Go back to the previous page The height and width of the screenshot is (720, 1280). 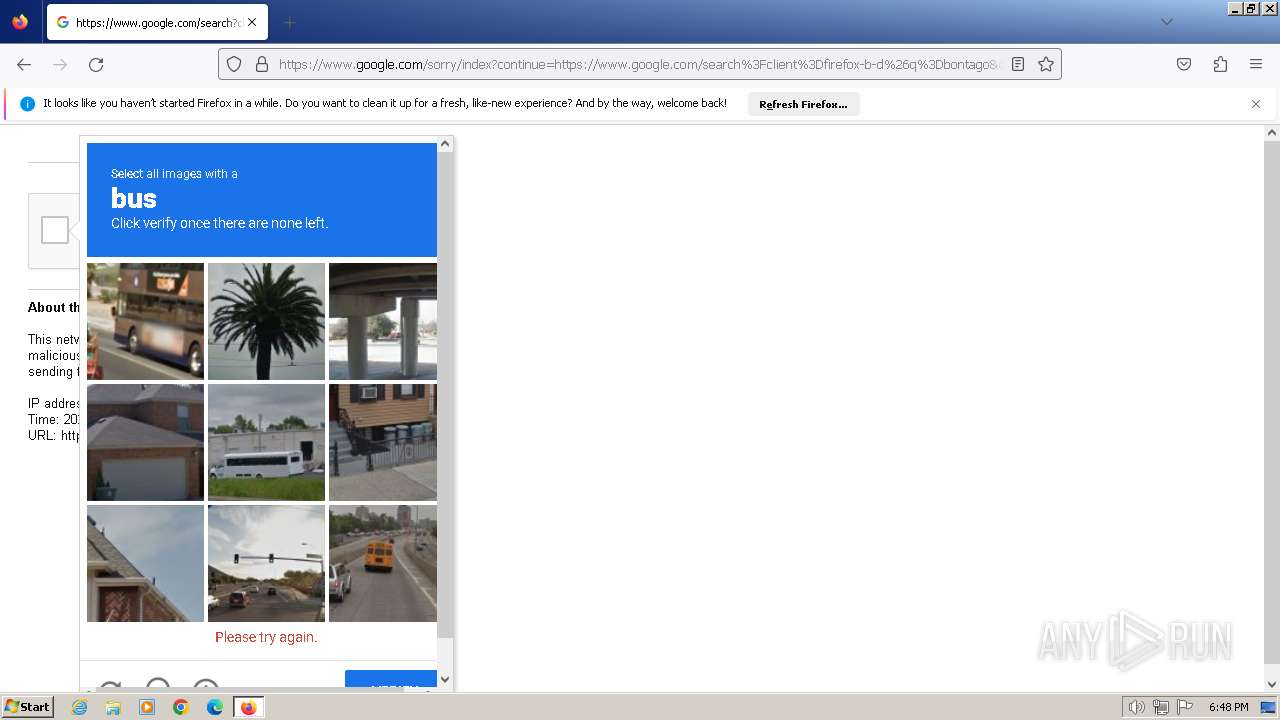[24, 64]
